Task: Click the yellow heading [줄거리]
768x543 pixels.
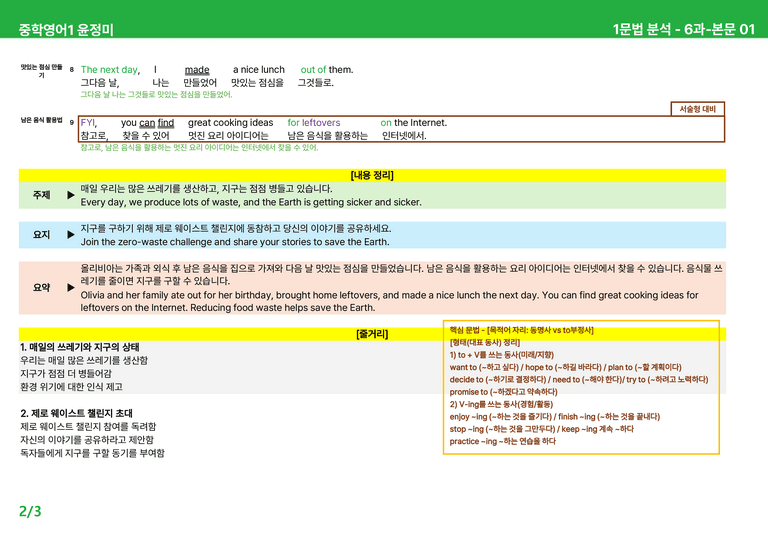Action: 372,334
